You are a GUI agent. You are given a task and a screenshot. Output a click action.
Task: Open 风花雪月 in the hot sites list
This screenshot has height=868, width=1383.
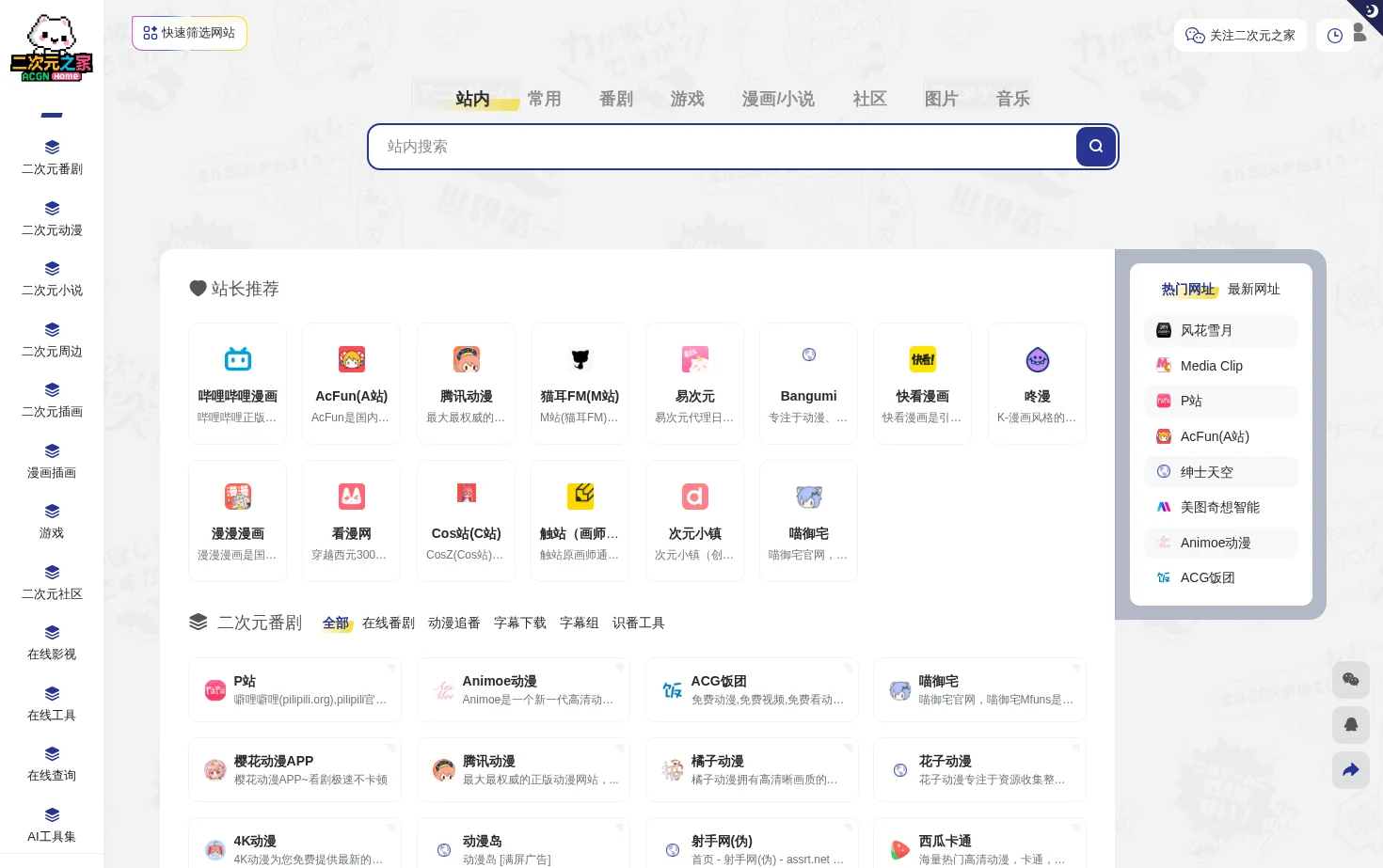(x=1221, y=330)
